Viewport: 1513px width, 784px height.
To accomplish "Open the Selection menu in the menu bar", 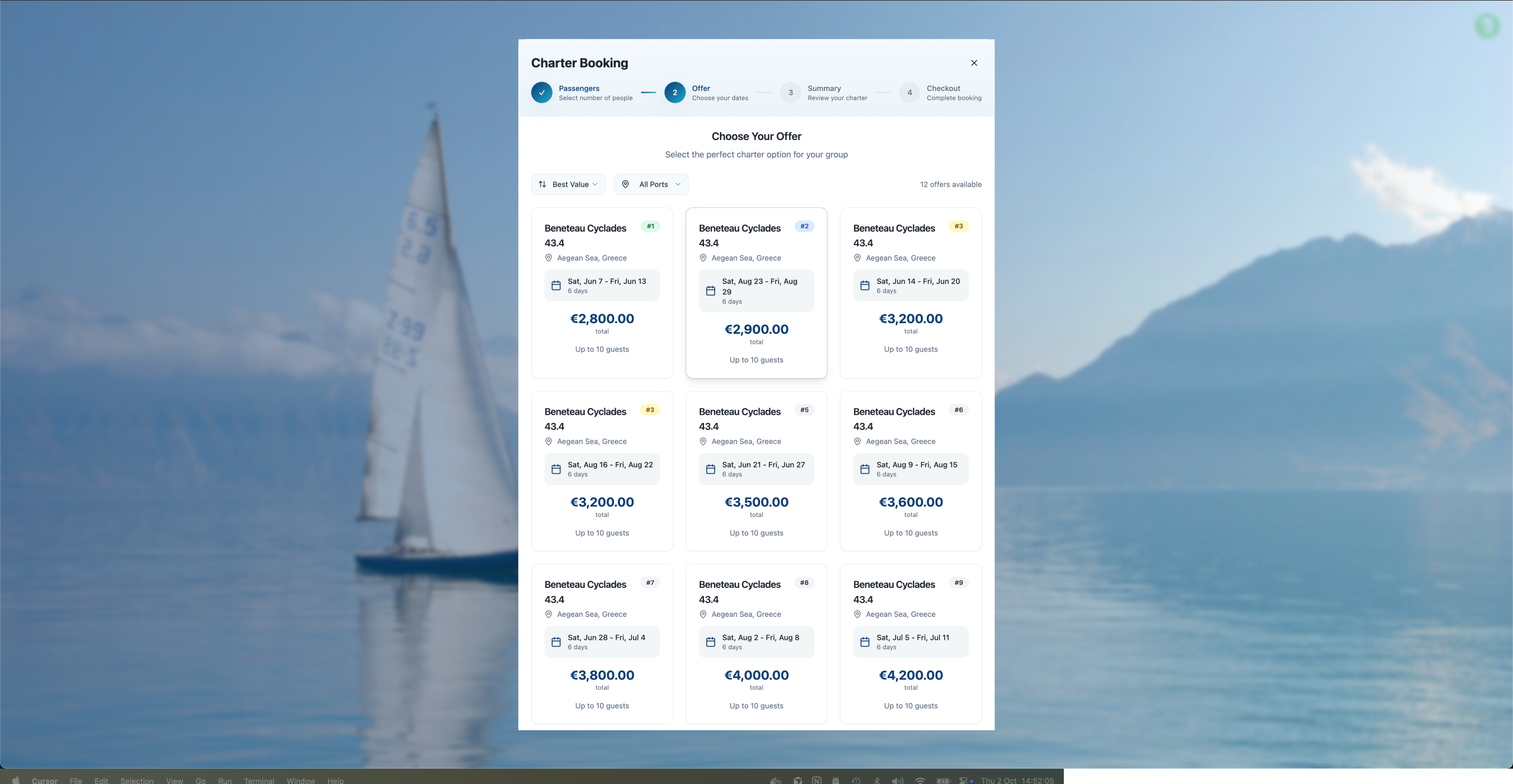I will (137, 780).
